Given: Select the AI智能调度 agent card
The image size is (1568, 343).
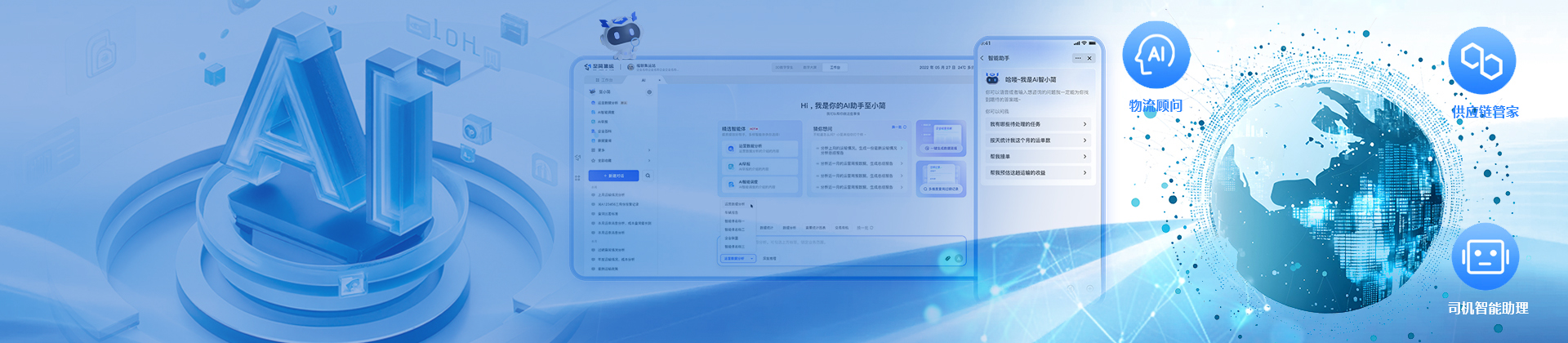Looking at the screenshot, I should point(759,185).
